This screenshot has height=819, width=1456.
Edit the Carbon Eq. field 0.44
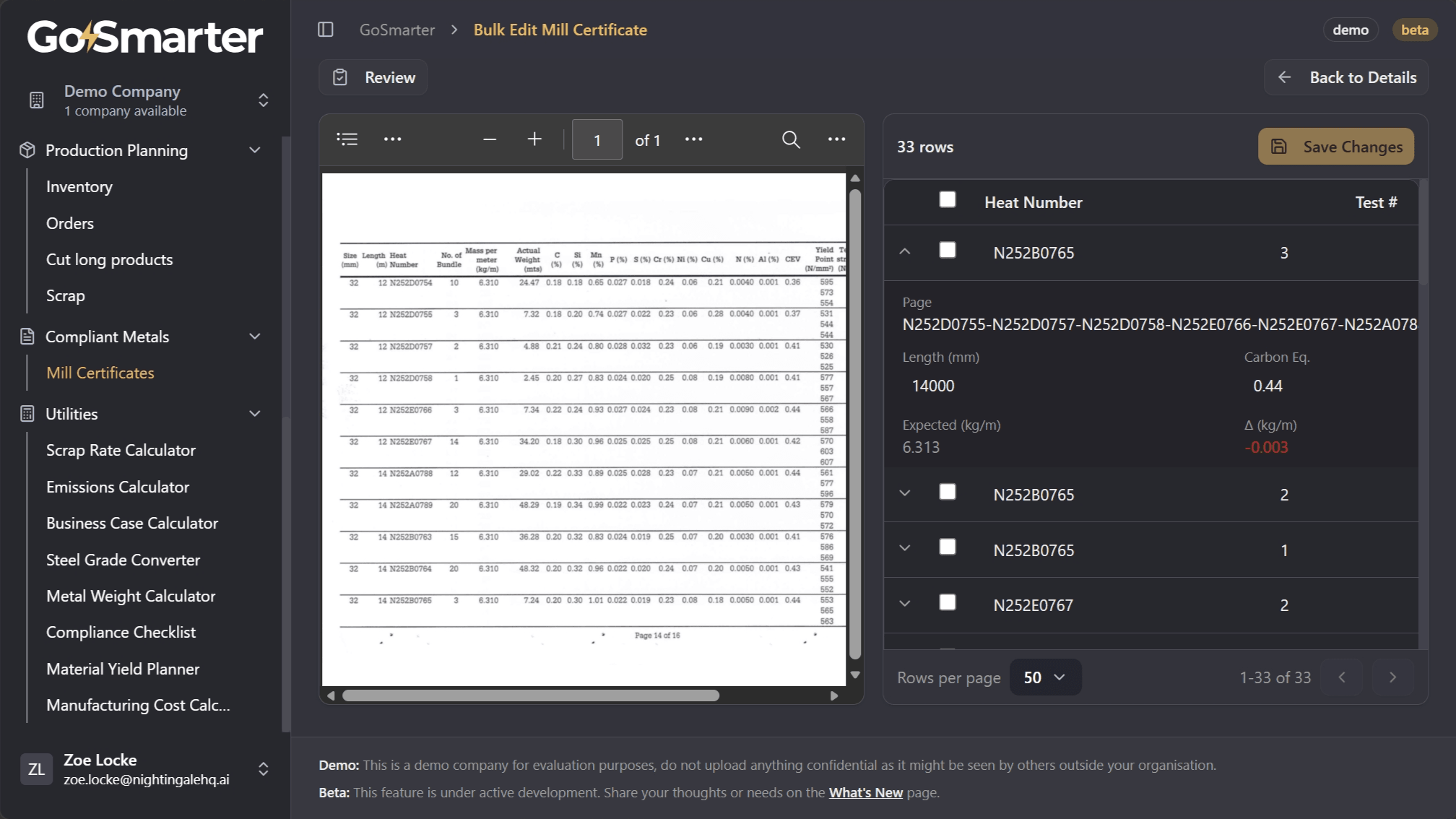point(1268,386)
